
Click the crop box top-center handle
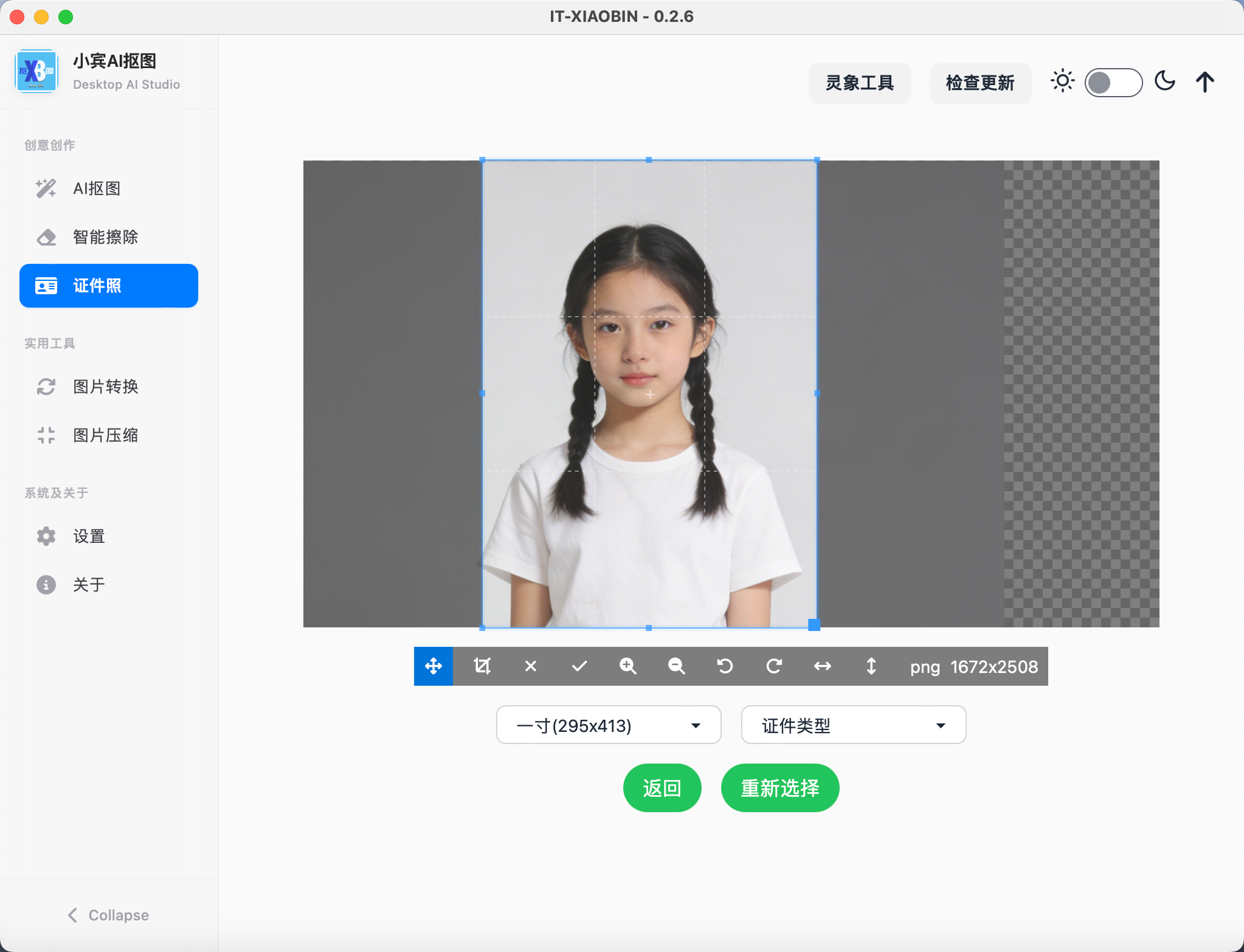pyautogui.click(x=649, y=160)
